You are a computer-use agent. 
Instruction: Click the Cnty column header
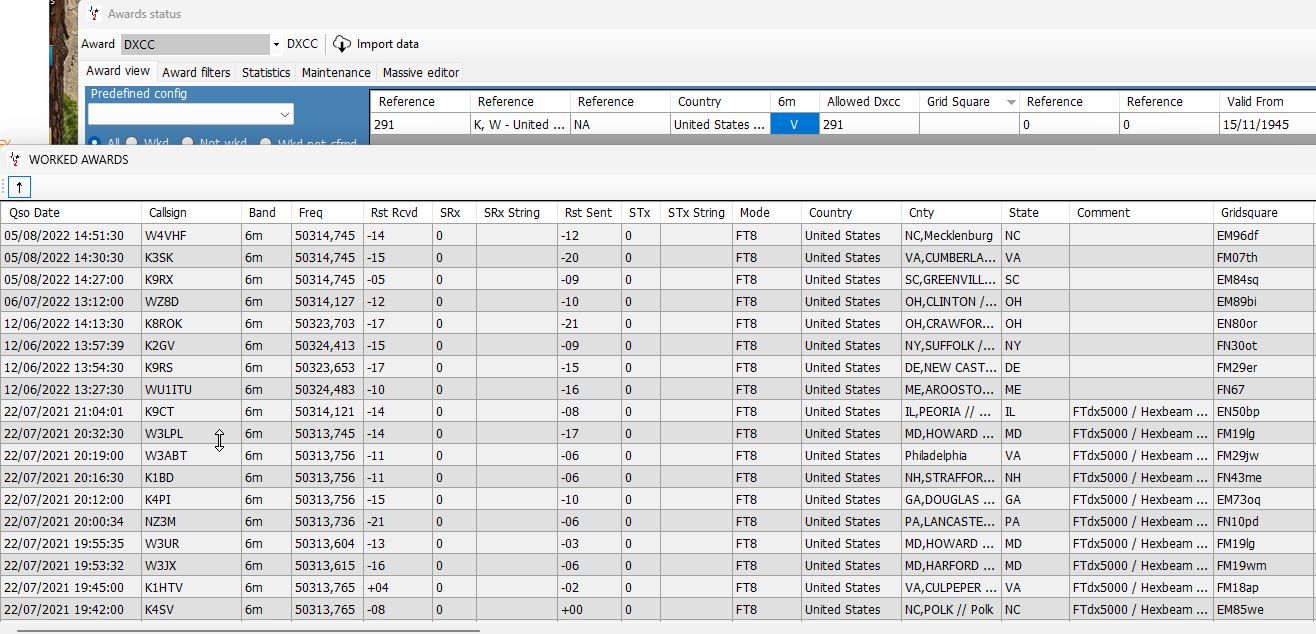pyautogui.click(x=951, y=212)
